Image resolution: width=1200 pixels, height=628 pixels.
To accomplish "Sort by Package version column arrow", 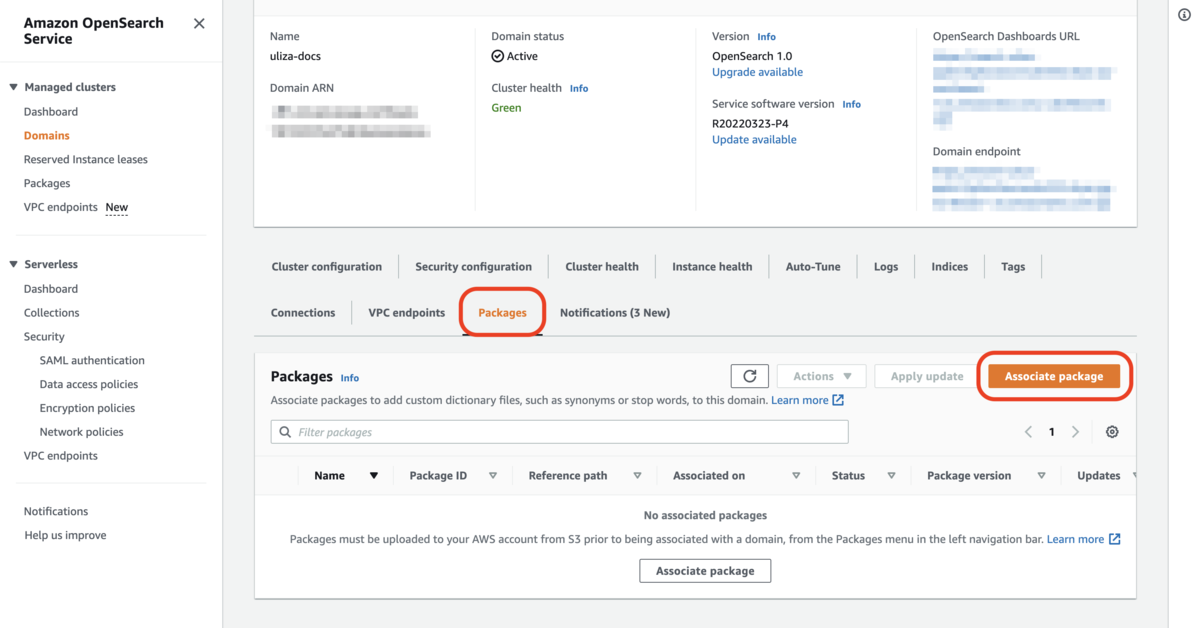I will [x=1041, y=476].
